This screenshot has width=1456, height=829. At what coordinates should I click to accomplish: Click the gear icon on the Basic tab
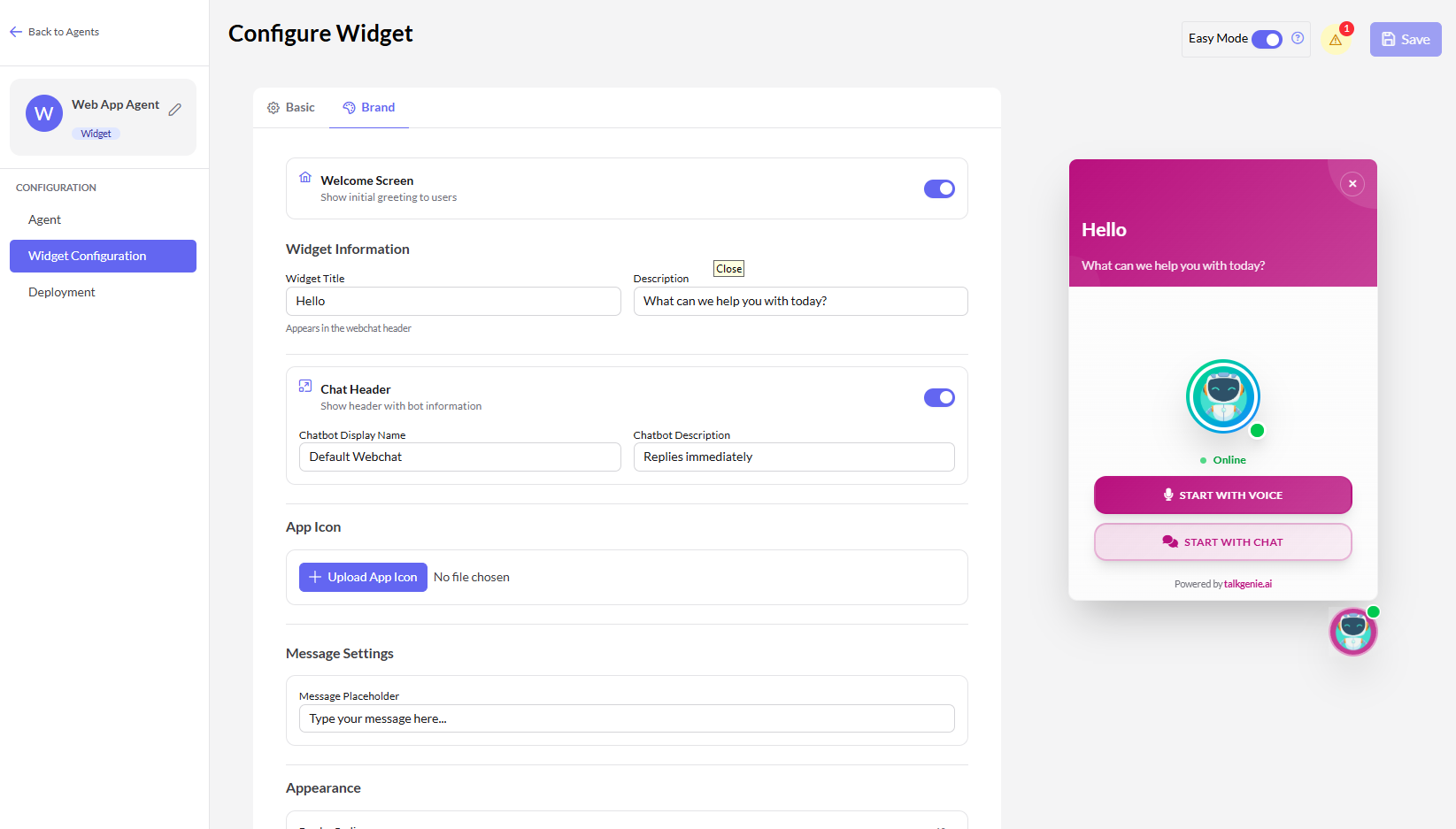pos(274,107)
